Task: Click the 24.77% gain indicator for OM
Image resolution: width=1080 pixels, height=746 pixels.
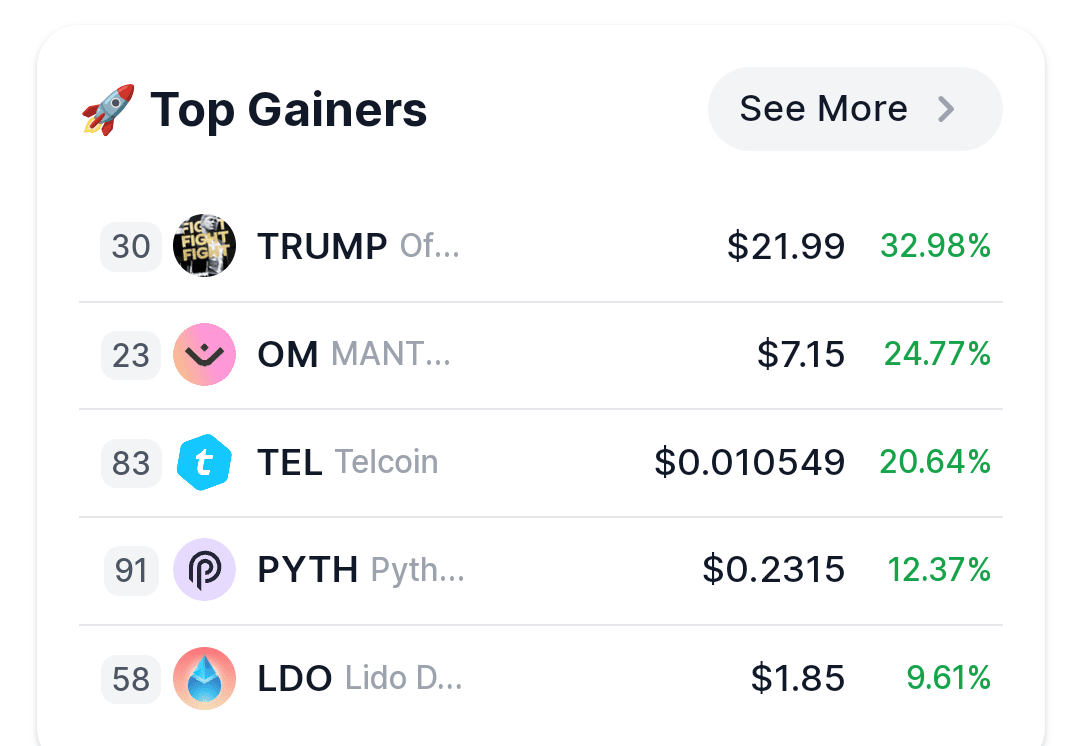Action: 936,354
